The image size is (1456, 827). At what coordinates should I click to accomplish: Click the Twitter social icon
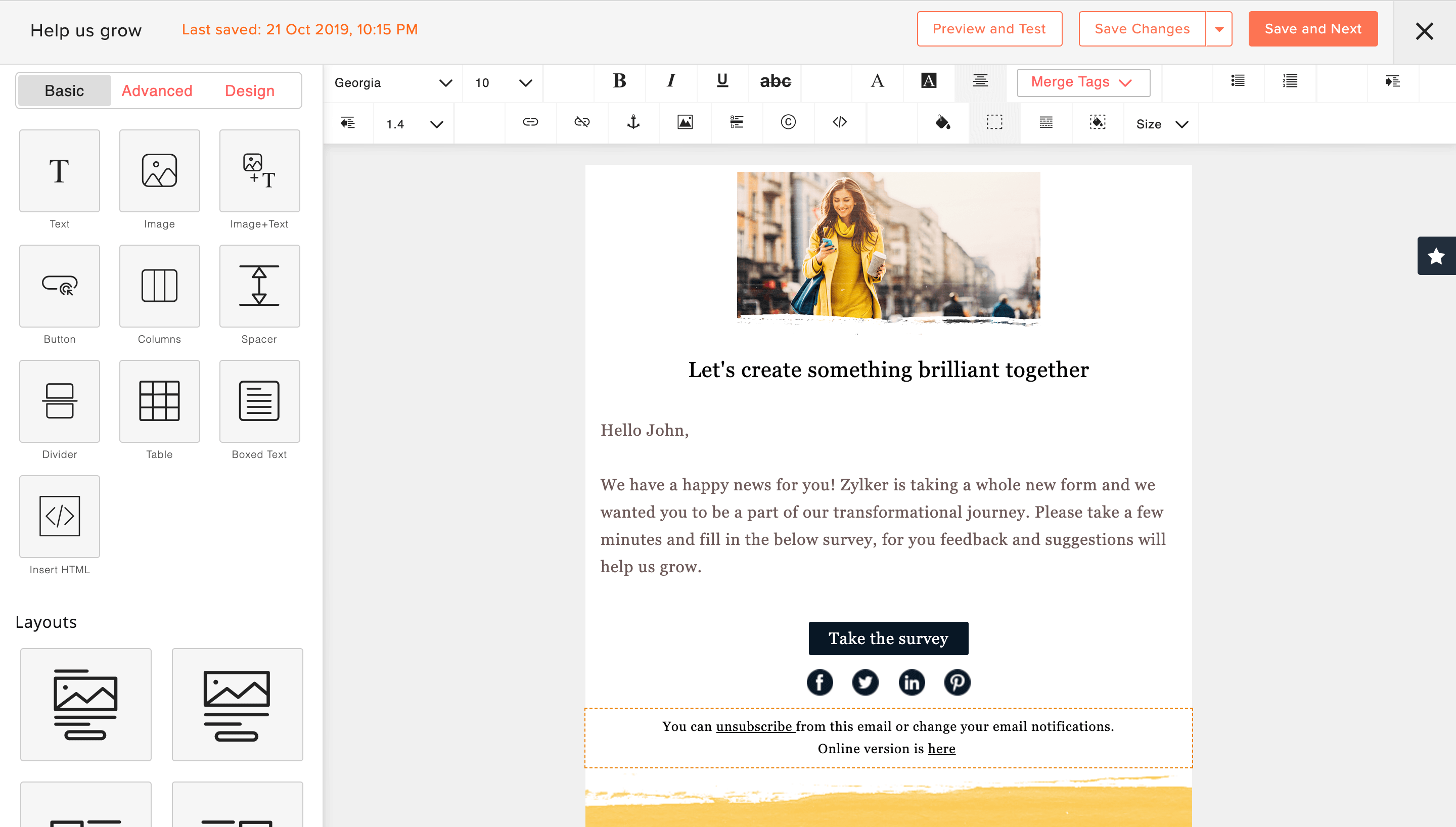coord(866,683)
